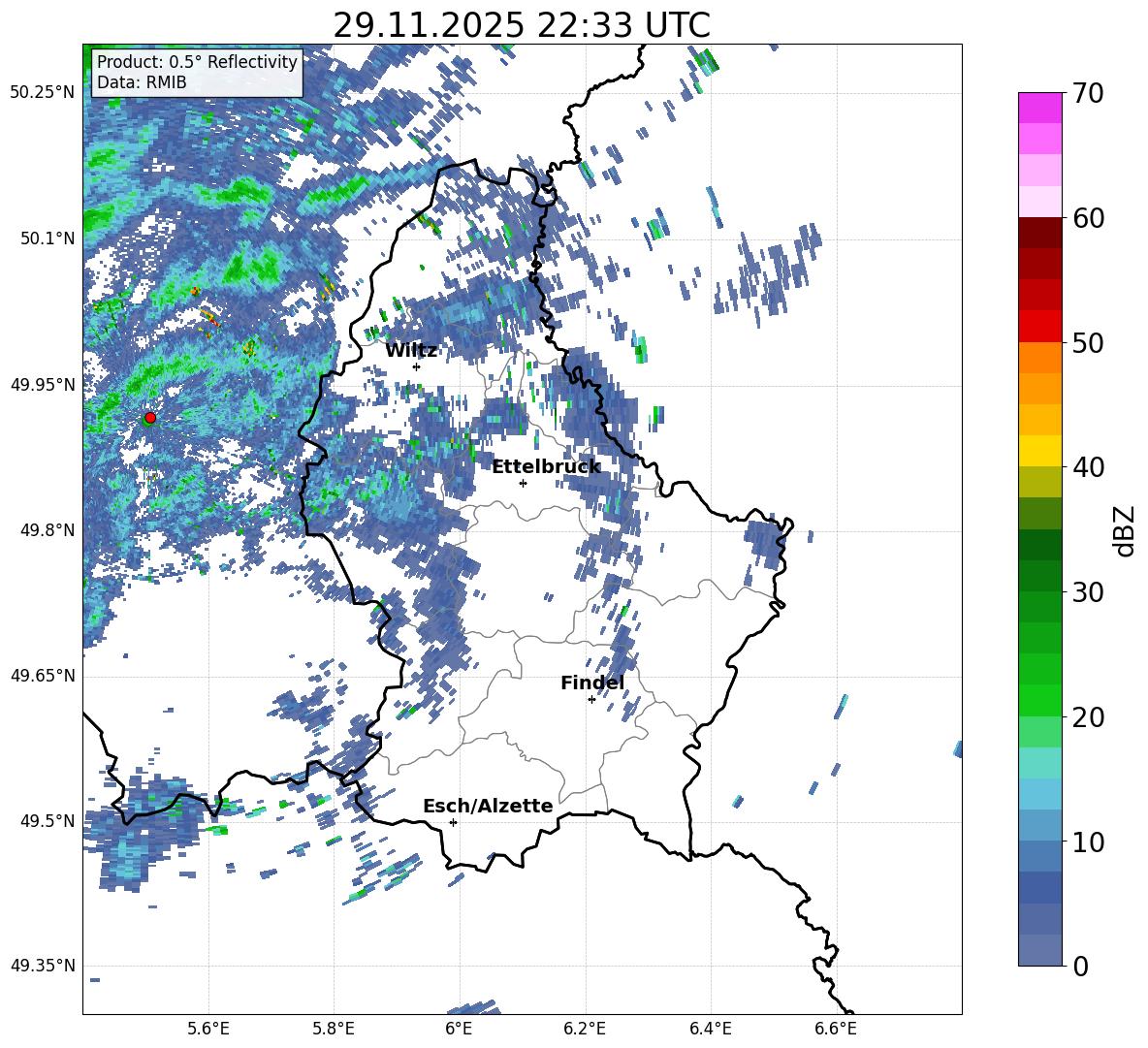Click the bright red colorbar band above 50
Viewport: 1148px width, 1048px height.
(1039, 327)
